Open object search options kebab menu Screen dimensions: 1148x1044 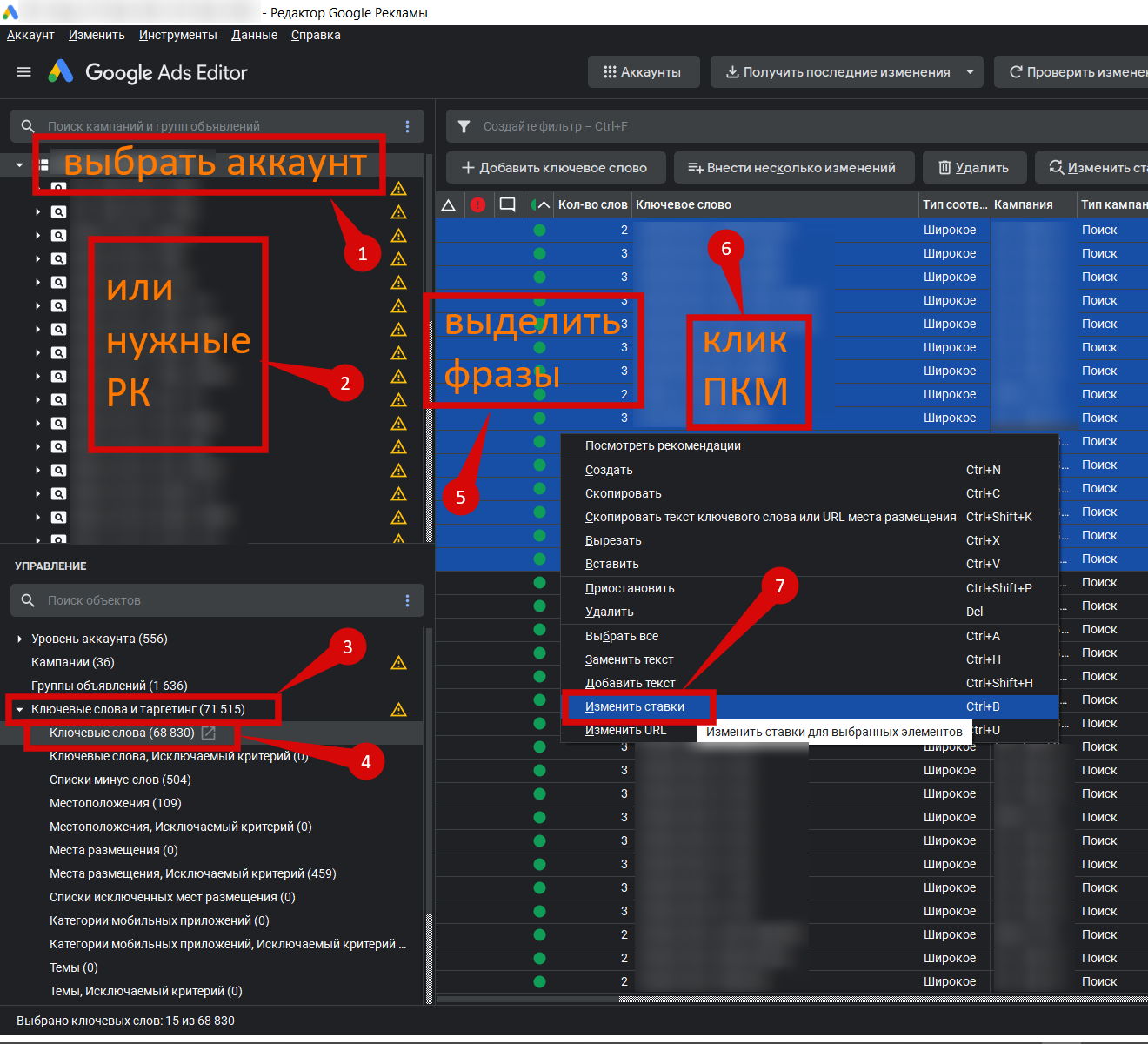click(x=407, y=600)
